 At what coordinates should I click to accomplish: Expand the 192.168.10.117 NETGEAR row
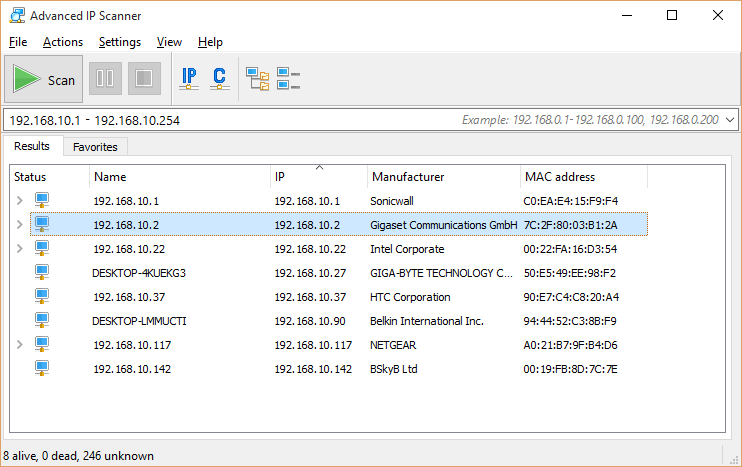[19, 344]
